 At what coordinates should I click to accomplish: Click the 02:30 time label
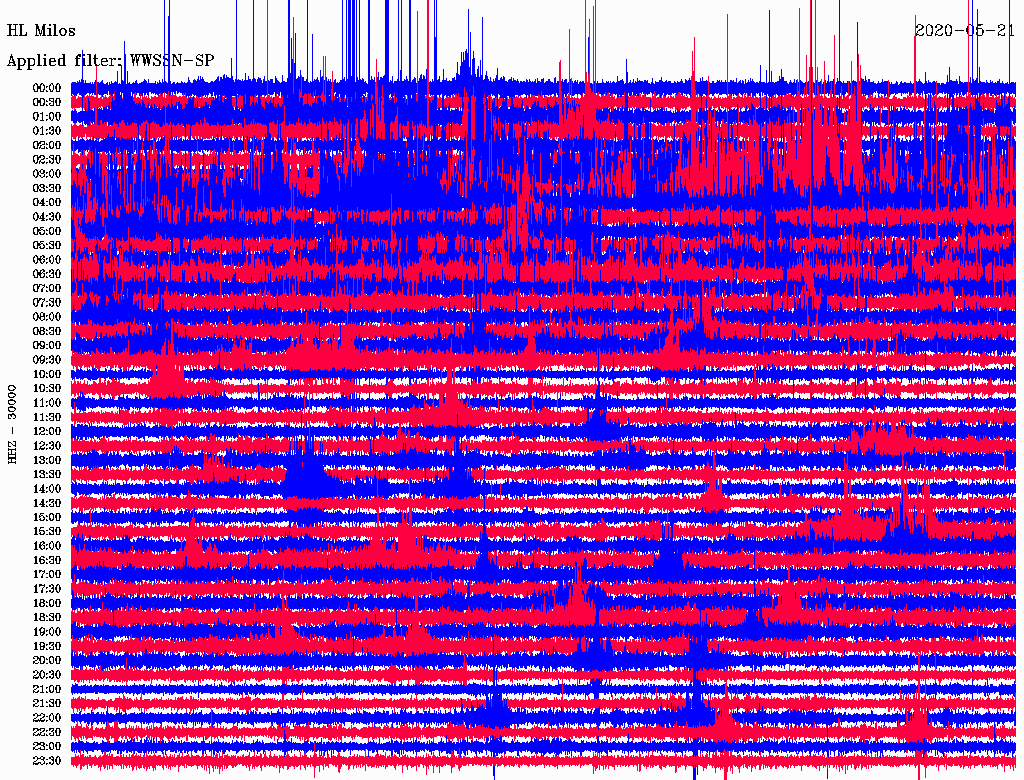47,159
